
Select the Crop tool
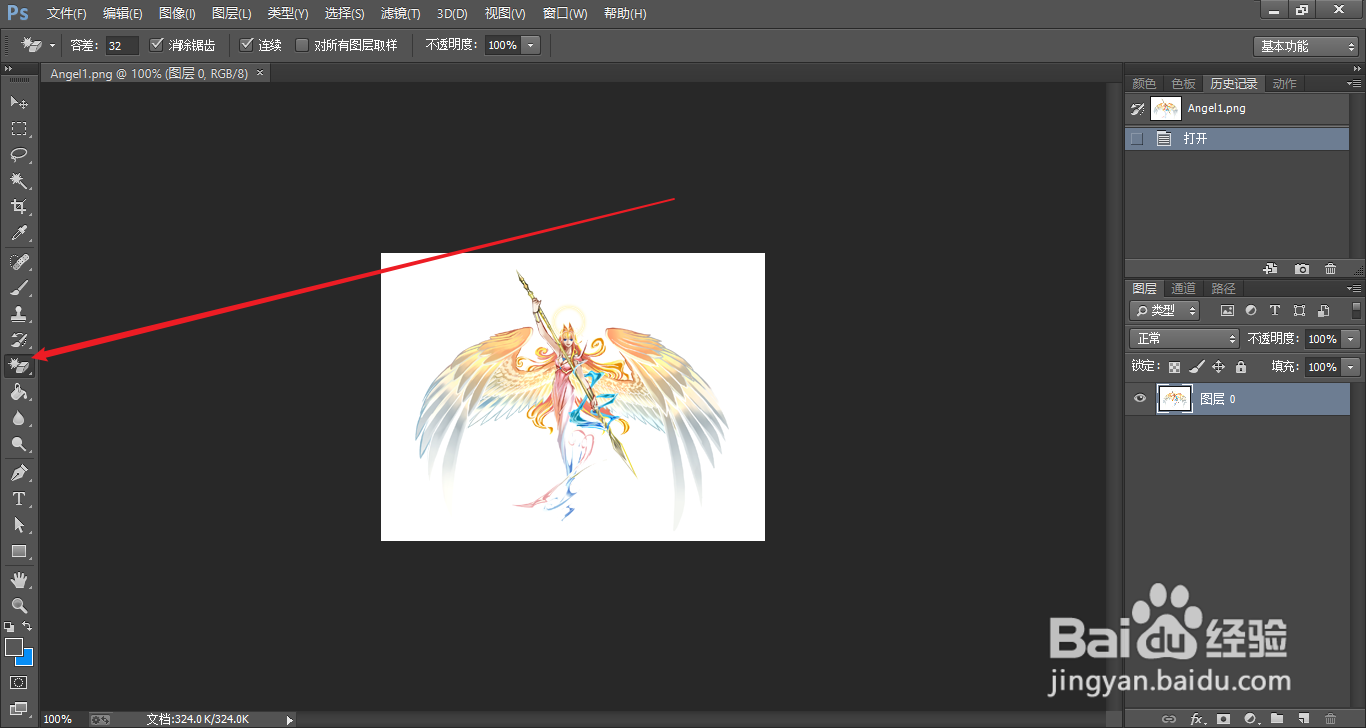tap(19, 207)
